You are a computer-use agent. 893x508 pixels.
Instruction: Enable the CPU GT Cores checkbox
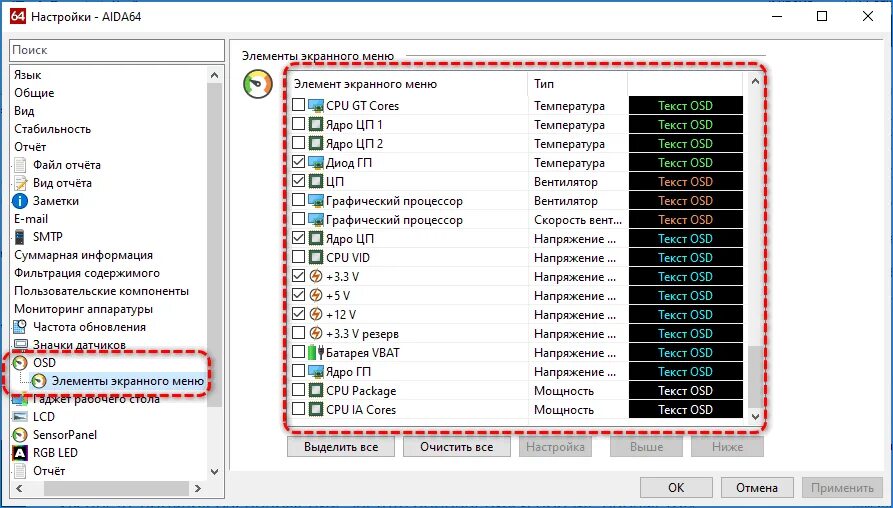coord(298,105)
